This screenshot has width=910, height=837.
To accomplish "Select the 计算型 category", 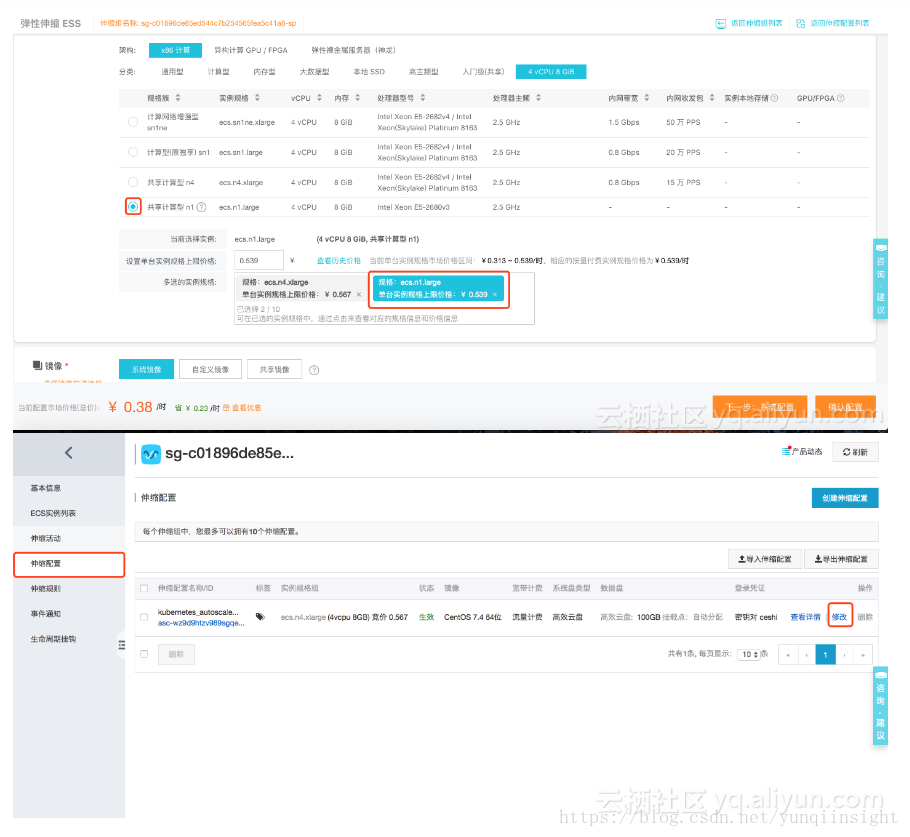I will point(218,72).
